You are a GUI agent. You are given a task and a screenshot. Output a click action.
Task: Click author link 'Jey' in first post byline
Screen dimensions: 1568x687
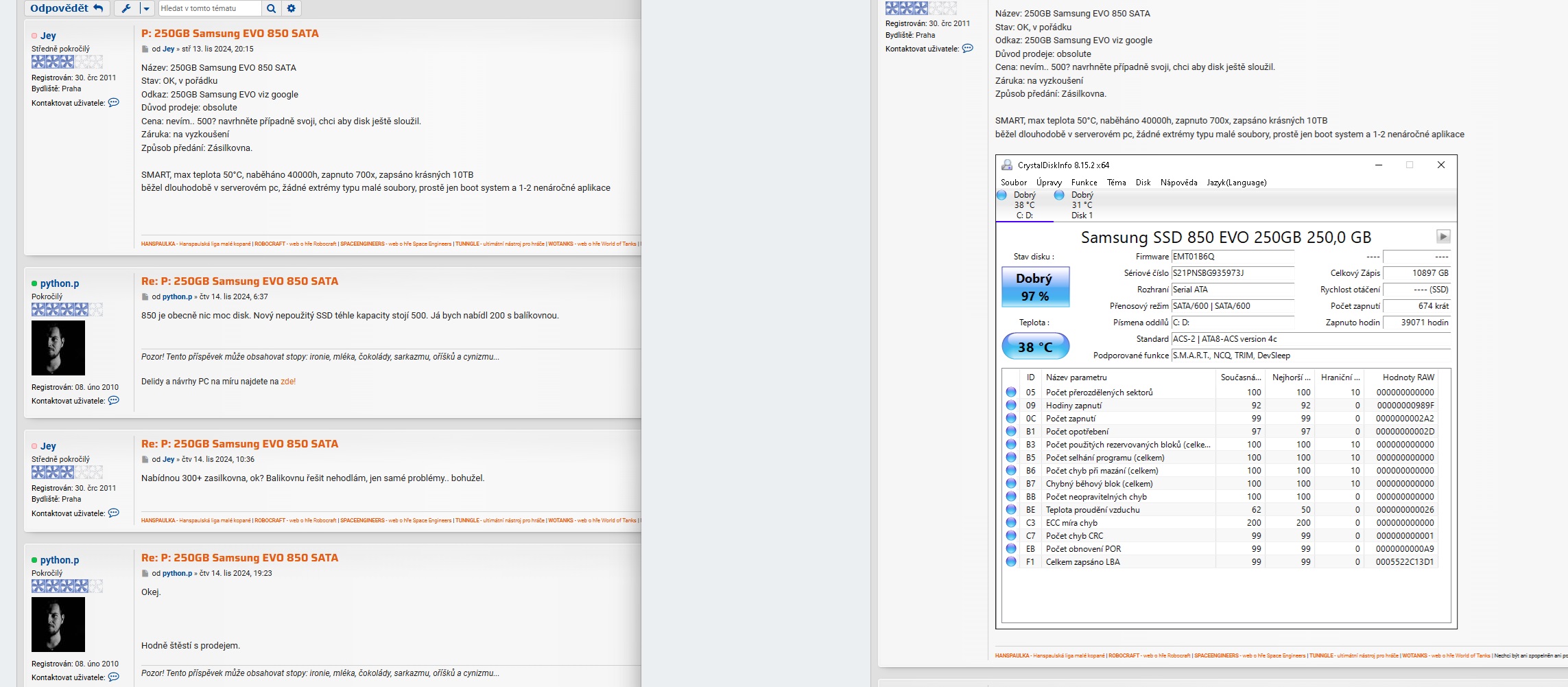[x=169, y=49]
